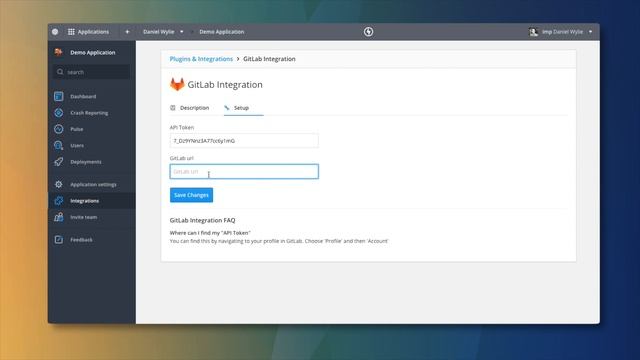Click the search magnifier icon

[x=60, y=72]
